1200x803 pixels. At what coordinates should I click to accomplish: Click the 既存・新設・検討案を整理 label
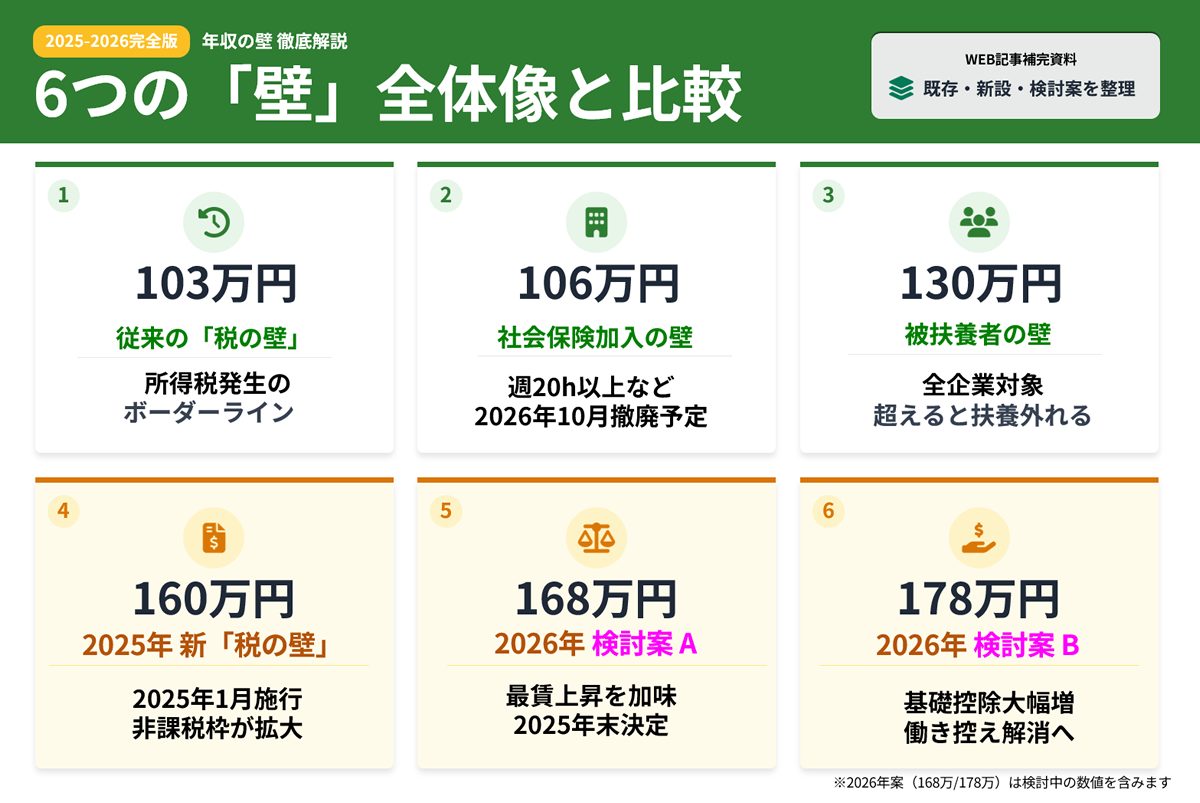1029,89
